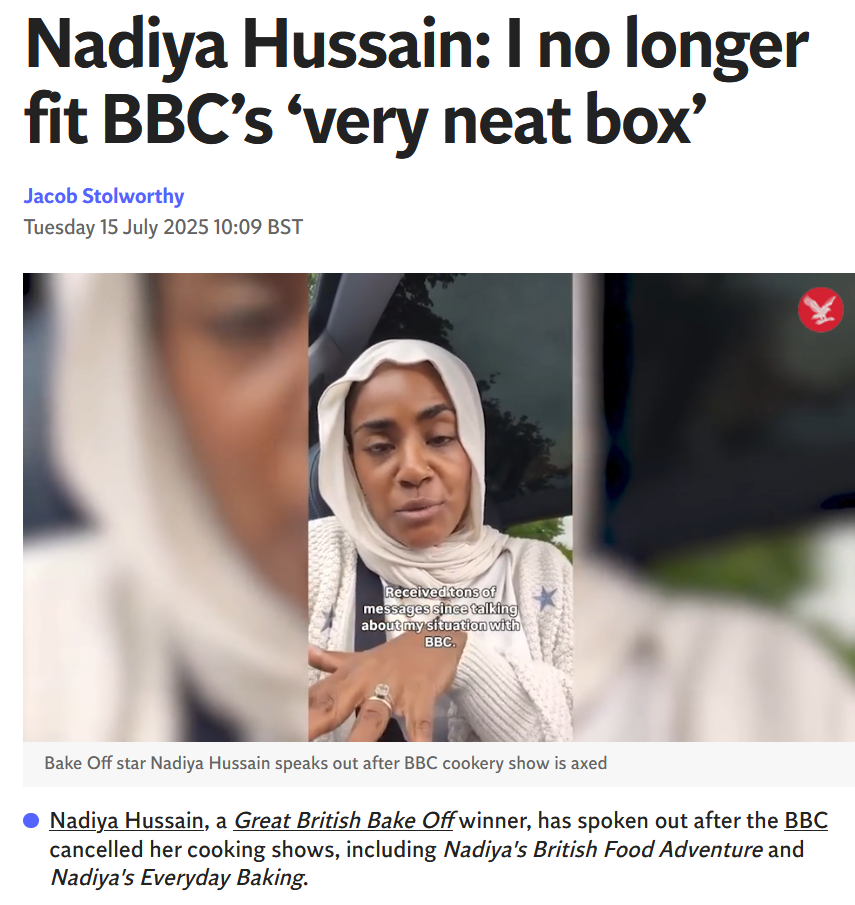
Task: Open the underlined Nadiya Hussain link
Action: [126, 820]
